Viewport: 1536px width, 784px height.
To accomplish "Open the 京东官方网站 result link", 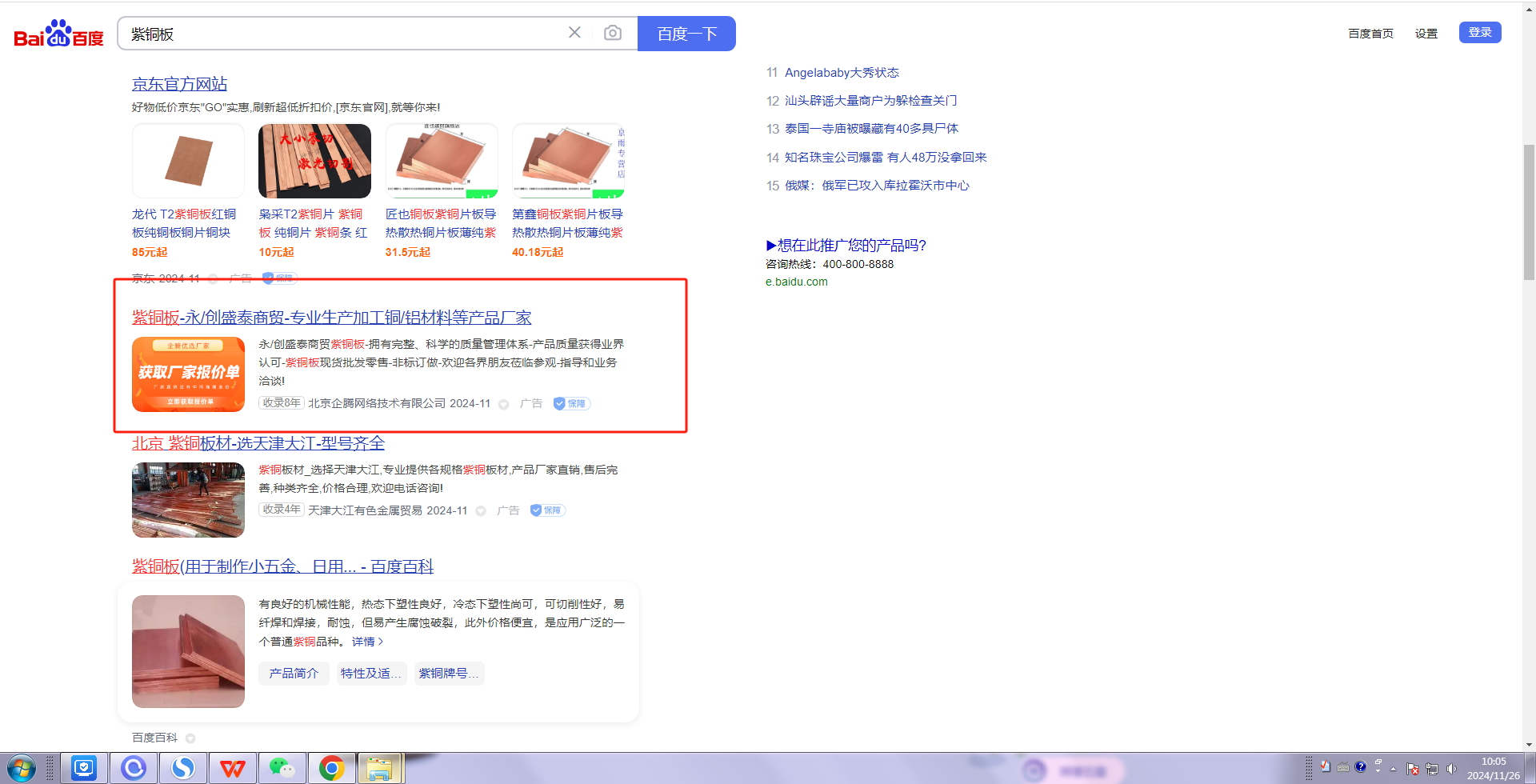I will pyautogui.click(x=179, y=84).
